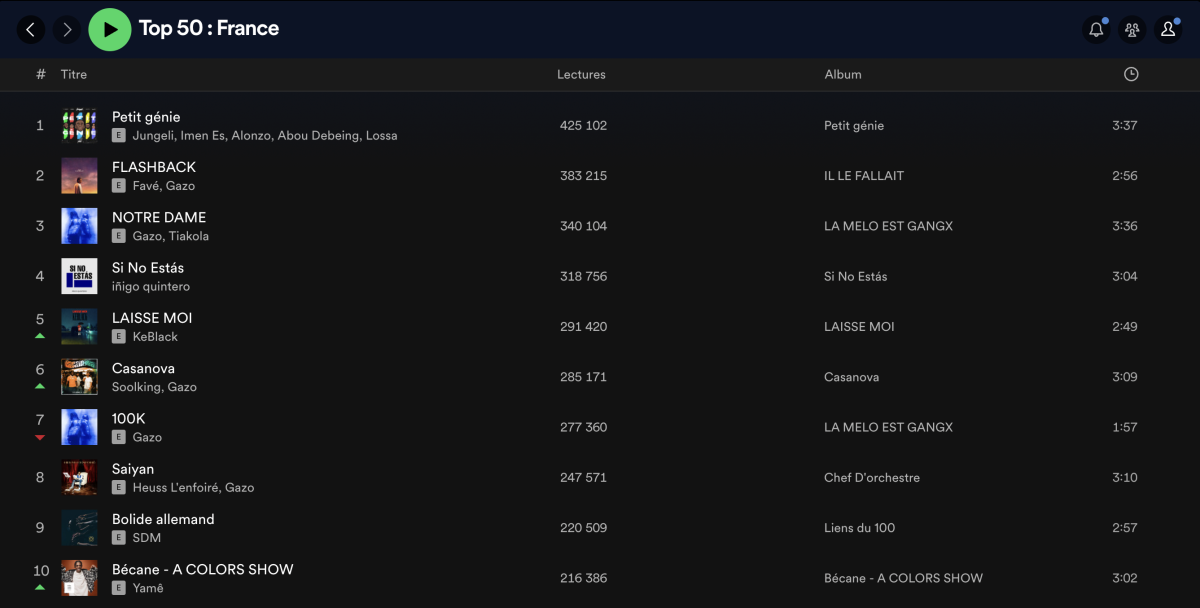
Task: Open the user profile icon
Action: (x=1168, y=30)
